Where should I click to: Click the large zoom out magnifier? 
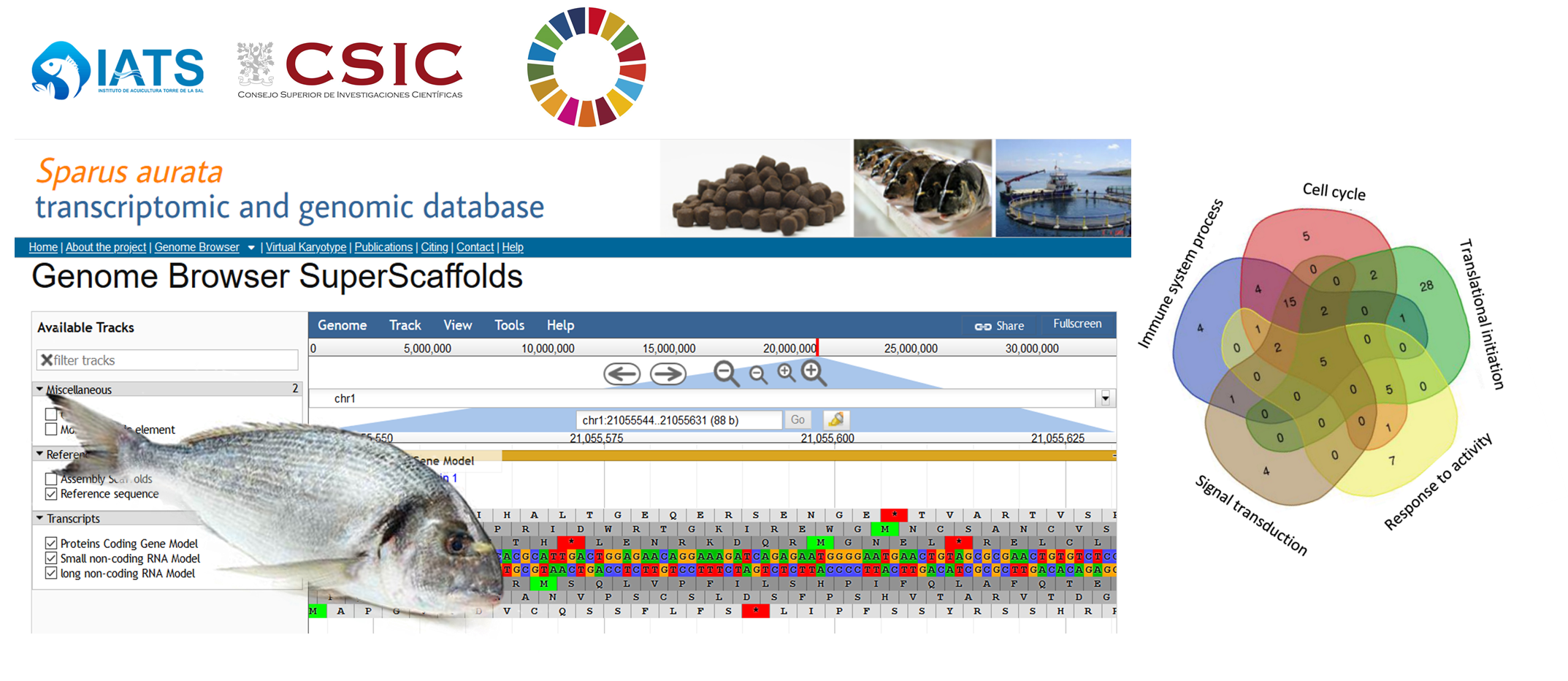click(x=726, y=373)
